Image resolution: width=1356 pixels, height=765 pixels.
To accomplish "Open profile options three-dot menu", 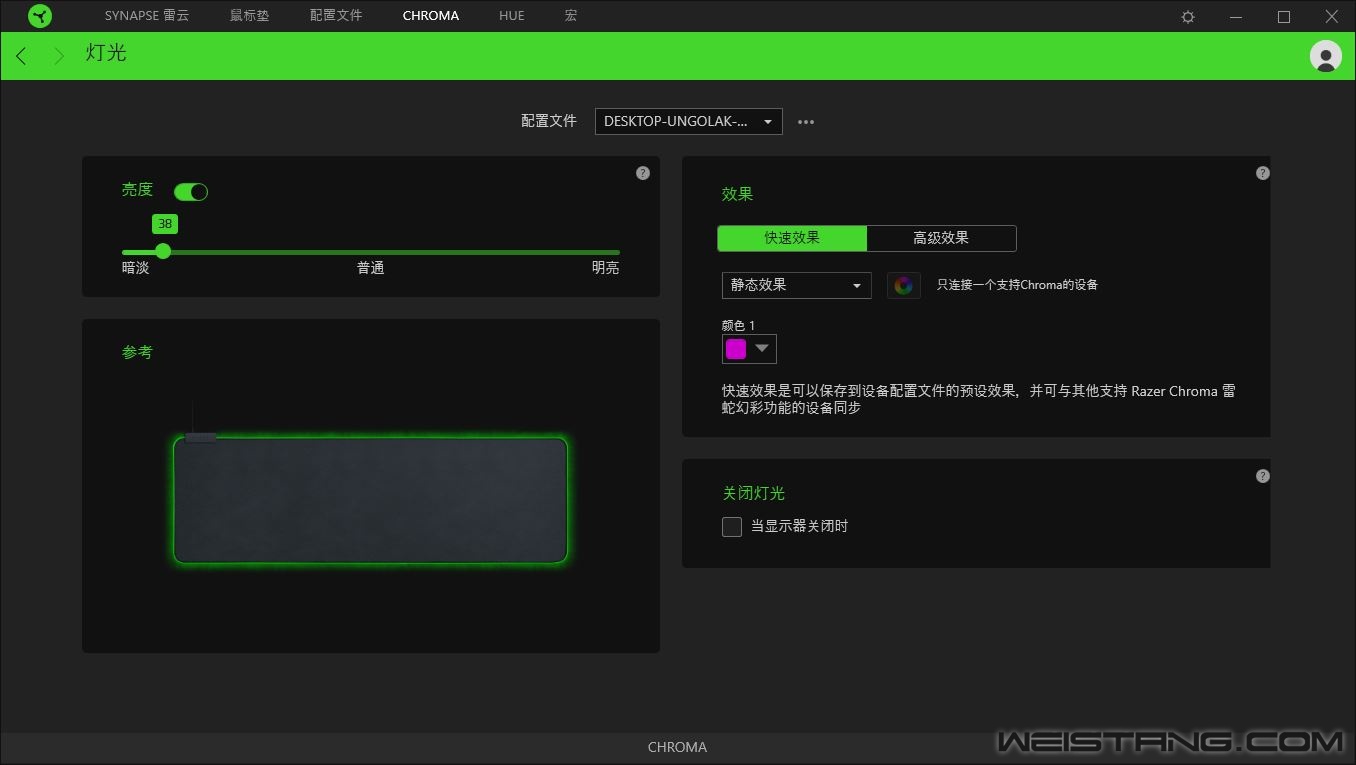I will tap(806, 122).
